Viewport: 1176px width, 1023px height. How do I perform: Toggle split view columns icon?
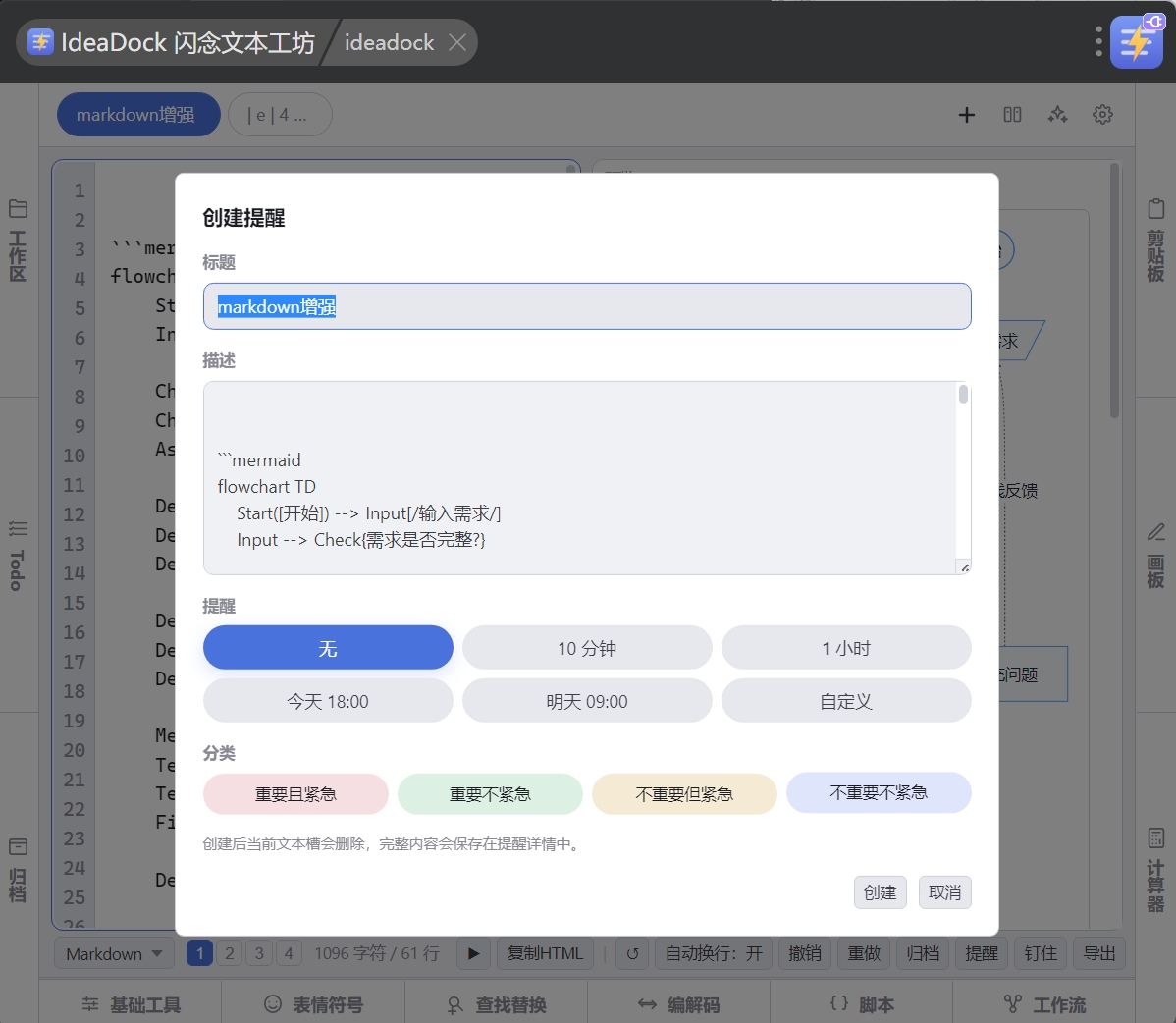[1012, 115]
